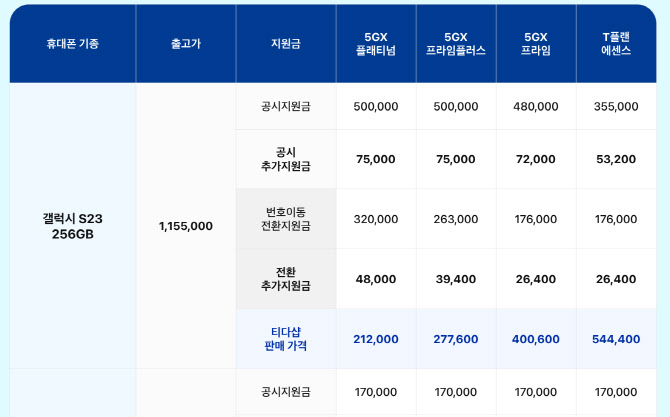Viewport: 670px width, 417px height.
Task: Click the 72,000 추가지원금 value
Action: pyautogui.click(x=536, y=159)
